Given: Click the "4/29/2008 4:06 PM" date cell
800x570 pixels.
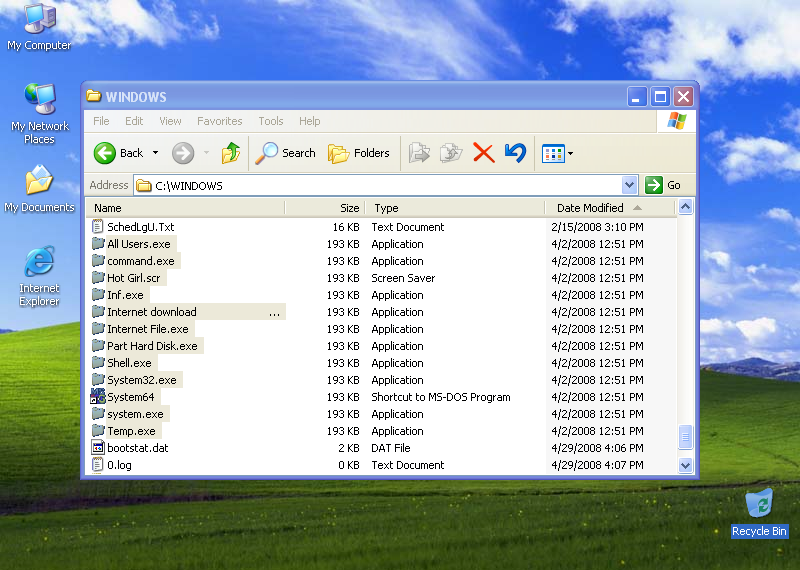Looking at the screenshot, I should pos(597,448).
